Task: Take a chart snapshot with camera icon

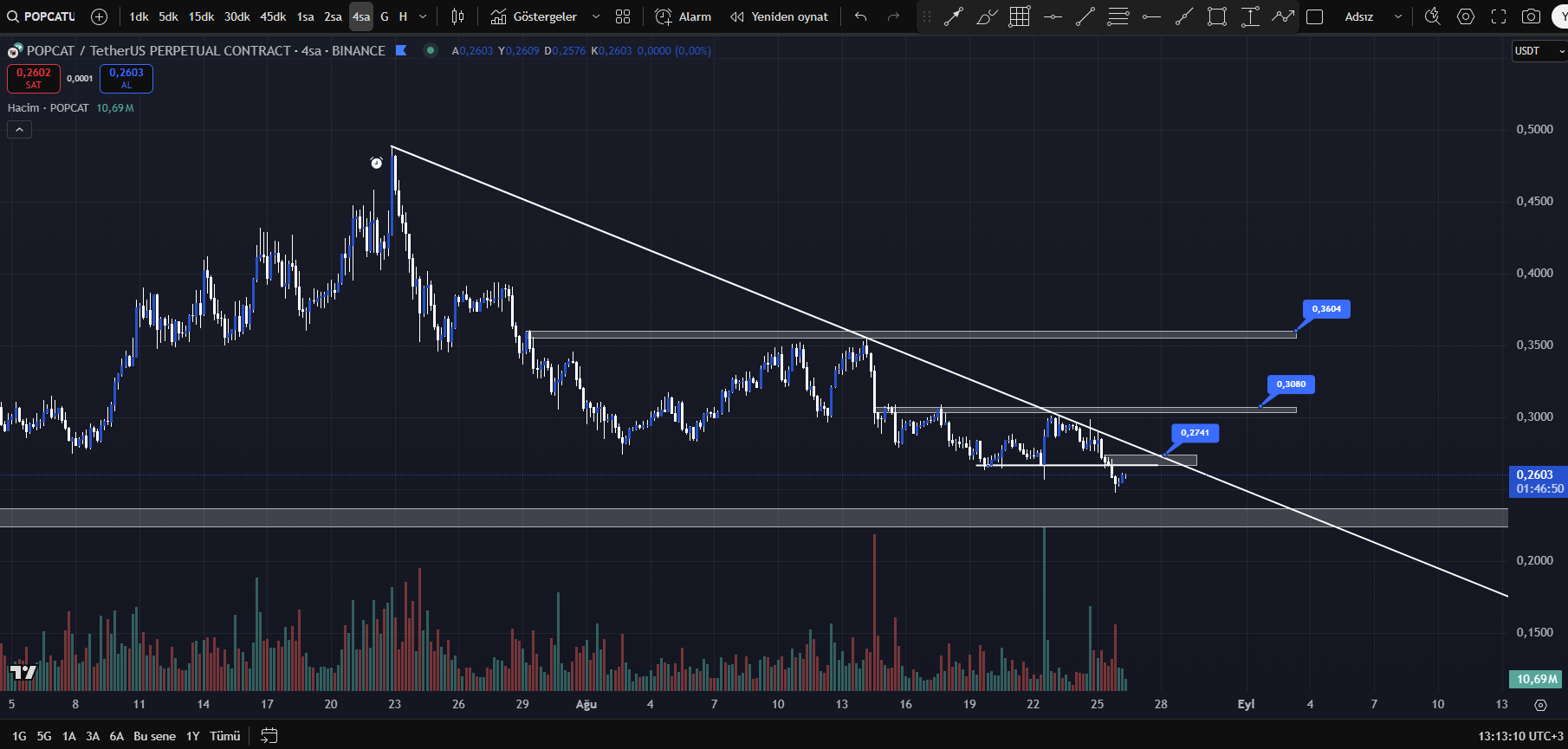Action: pyautogui.click(x=1531, y=16)
